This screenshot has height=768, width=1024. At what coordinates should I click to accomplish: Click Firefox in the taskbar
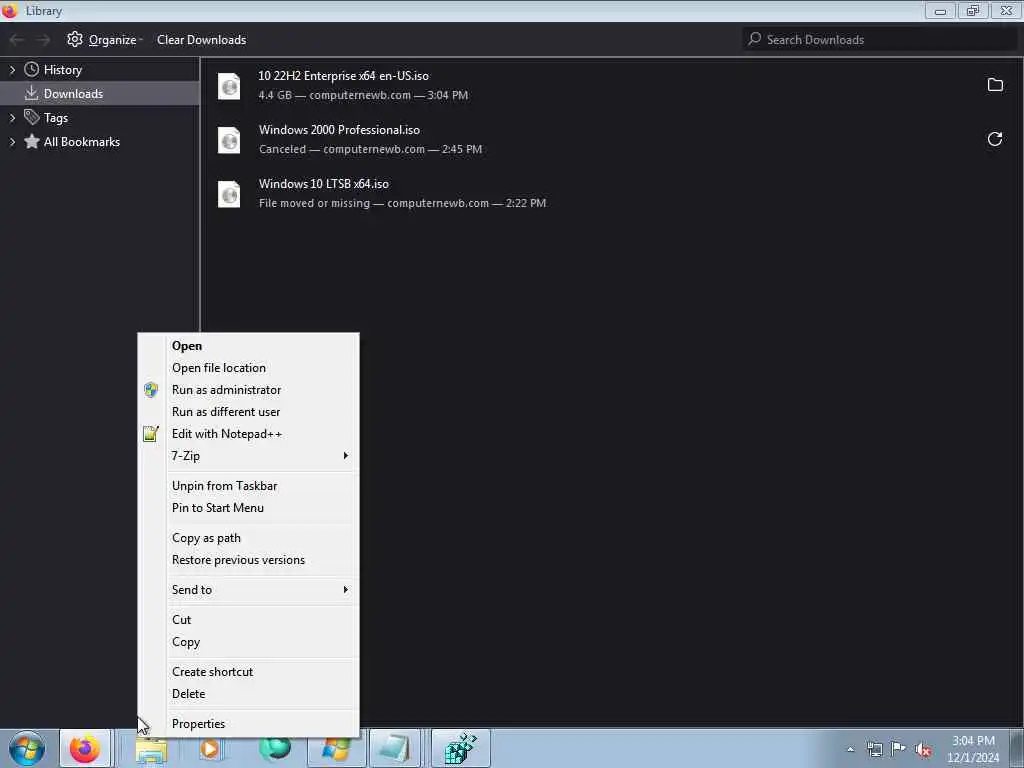(x=85, y=748)
